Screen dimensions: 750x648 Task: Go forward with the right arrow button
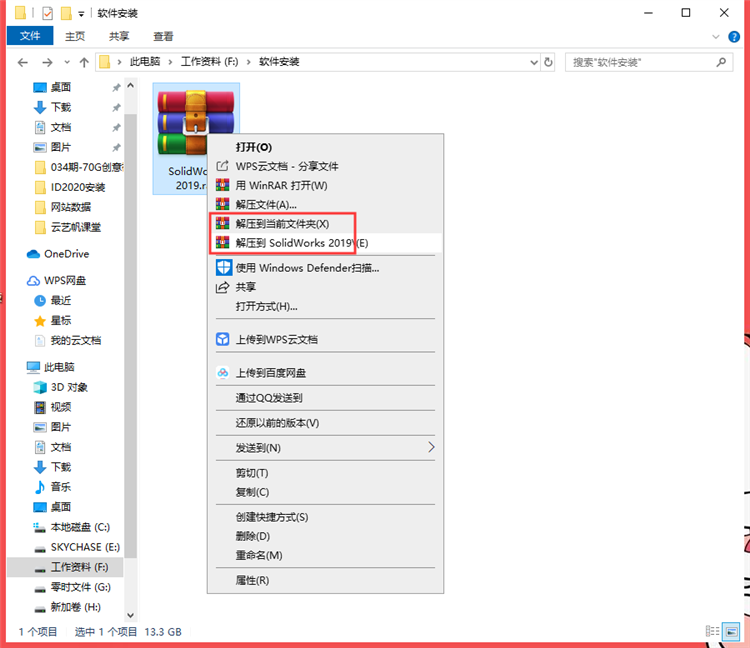(x=47, y=62)
